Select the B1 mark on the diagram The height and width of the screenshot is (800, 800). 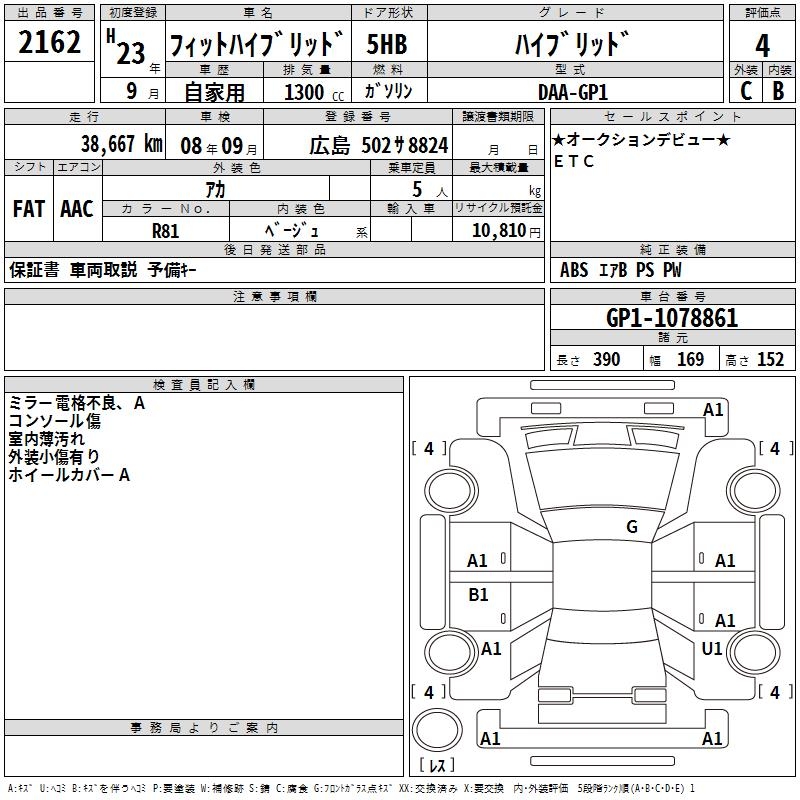478,594
